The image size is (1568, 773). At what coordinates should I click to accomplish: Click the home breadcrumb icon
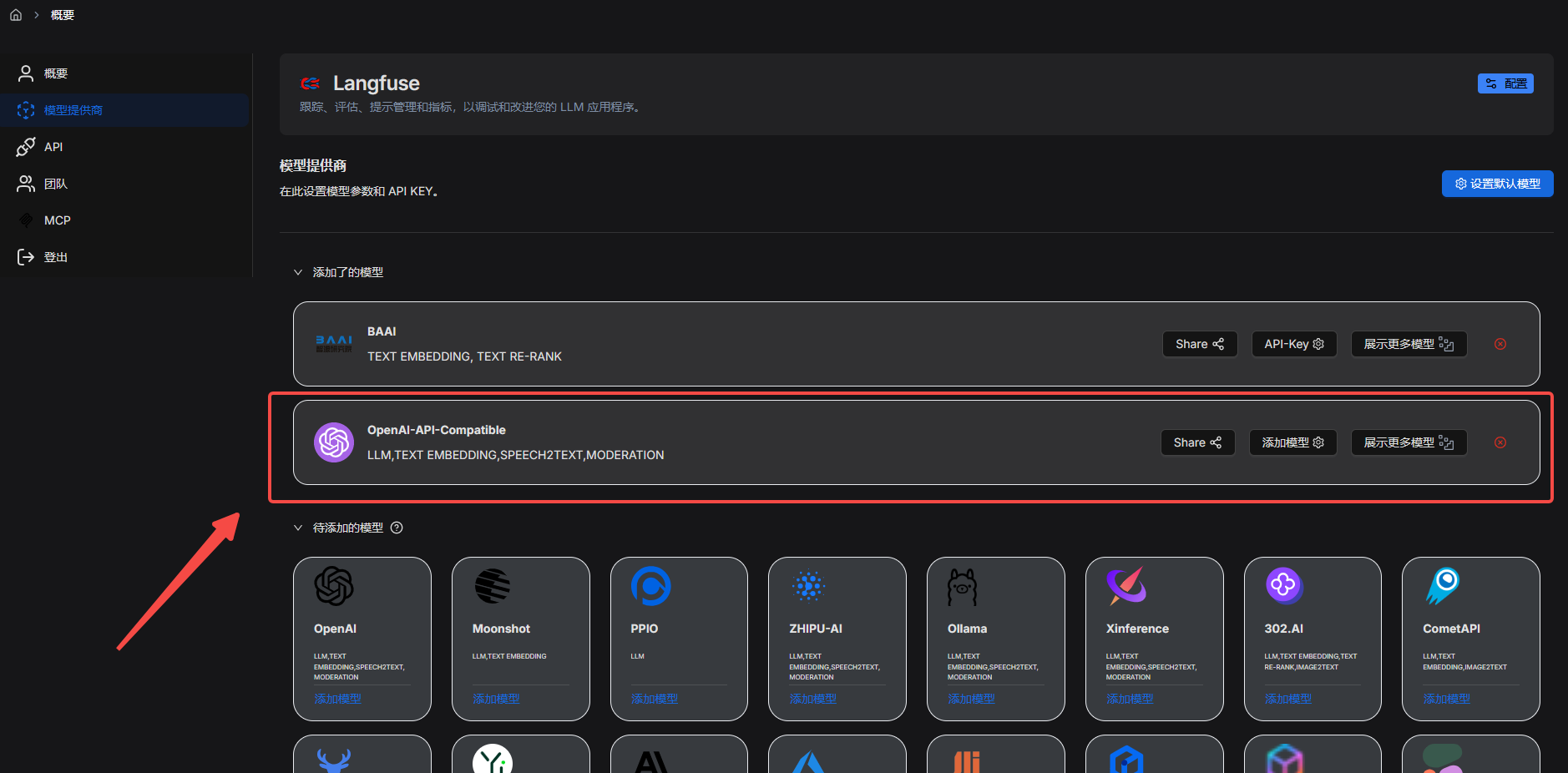(x=15, y=15)
